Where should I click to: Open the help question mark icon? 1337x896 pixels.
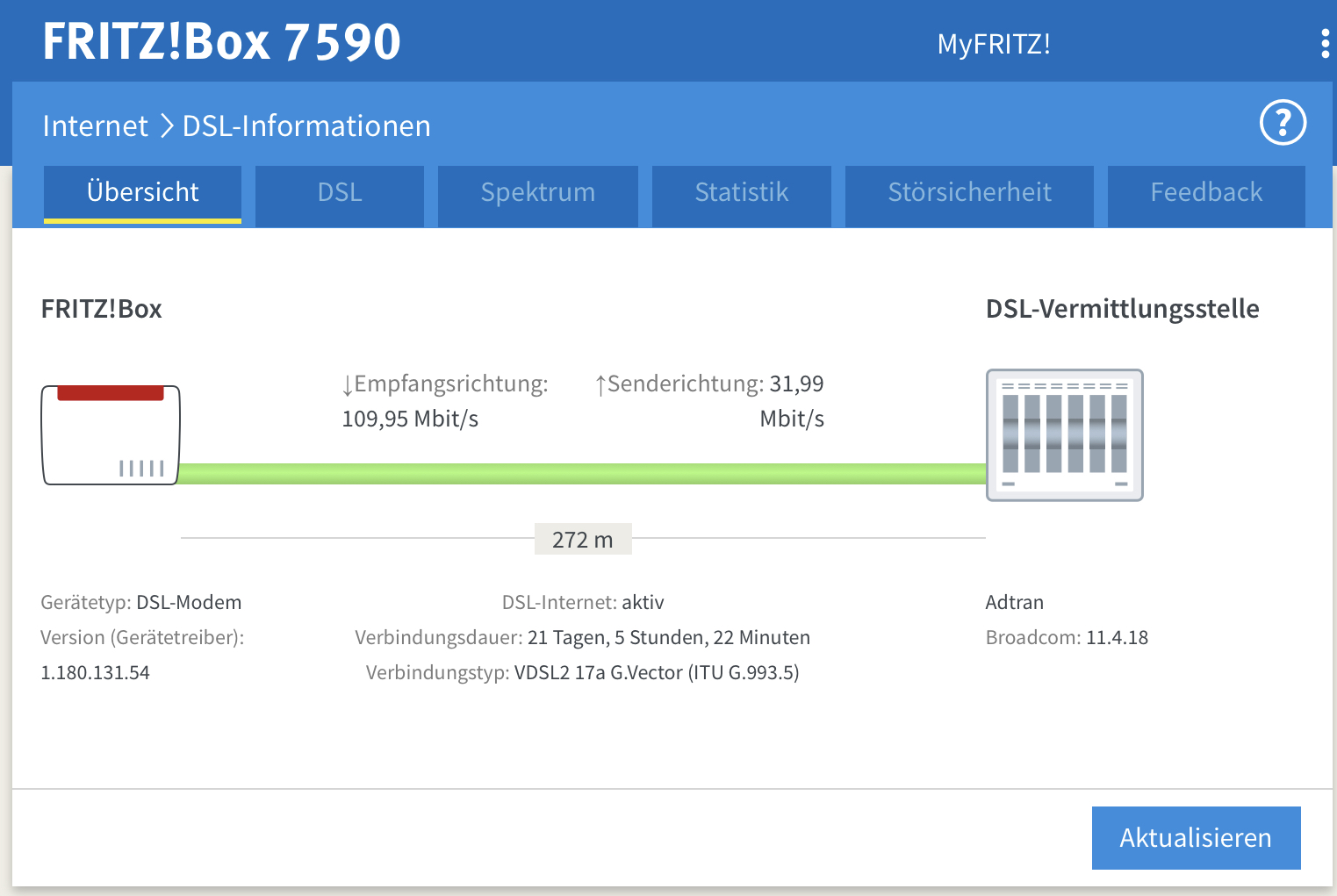click(1283, 123)
